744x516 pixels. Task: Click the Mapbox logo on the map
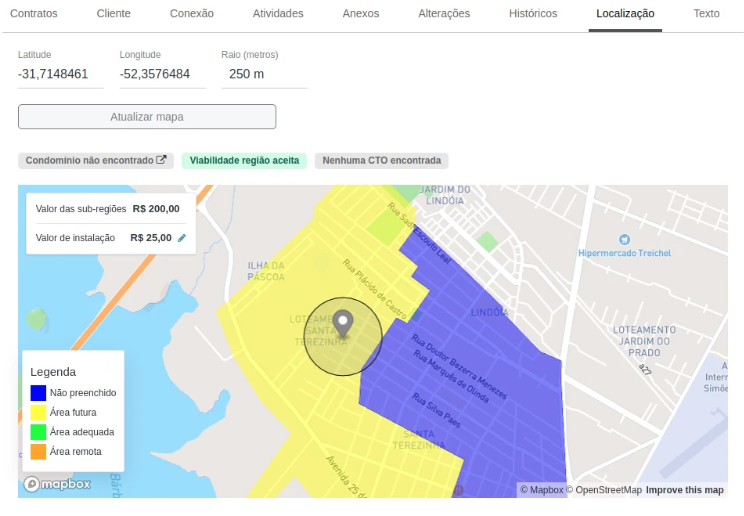57,484
